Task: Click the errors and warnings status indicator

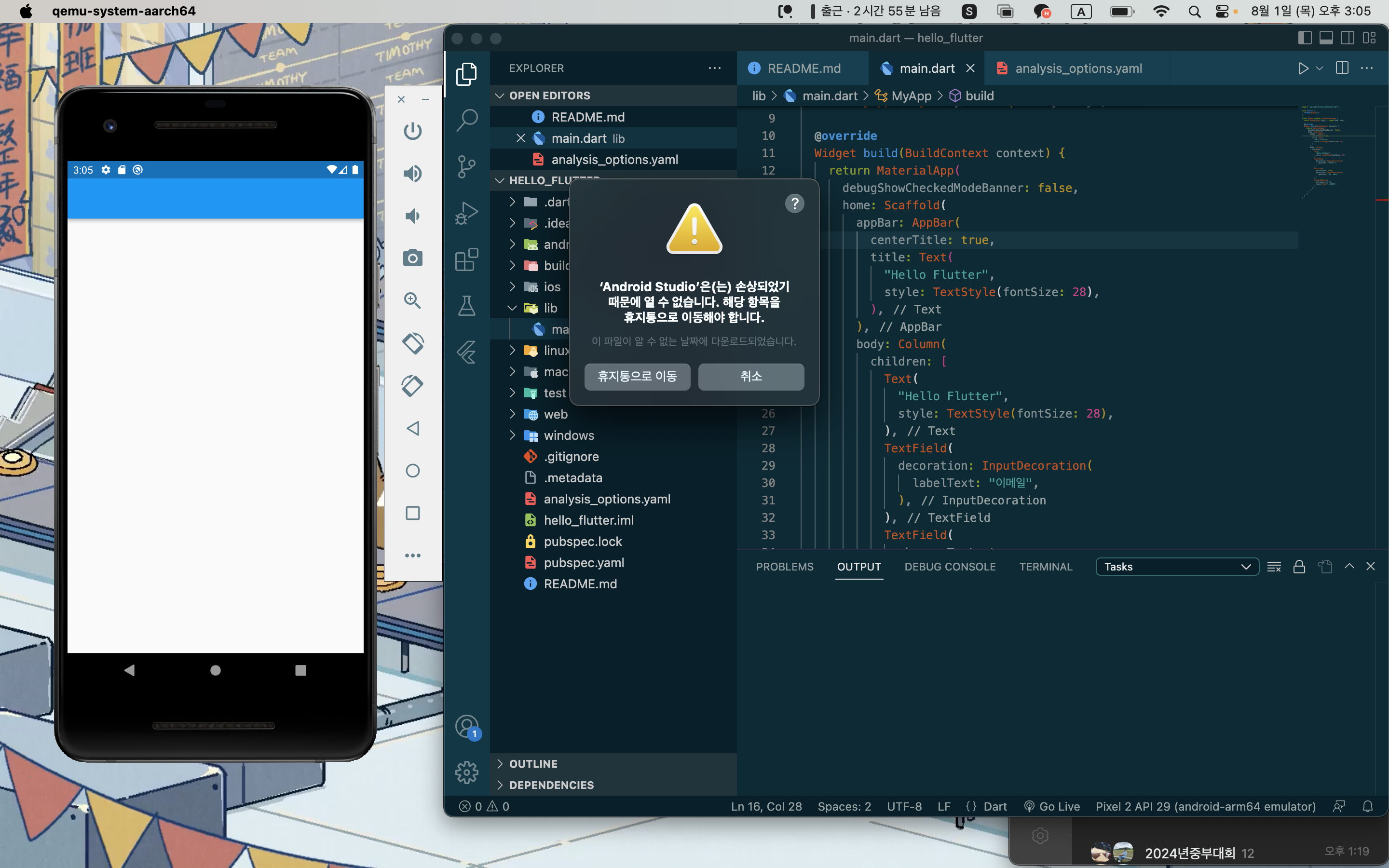Action: [x=484, y=807]
